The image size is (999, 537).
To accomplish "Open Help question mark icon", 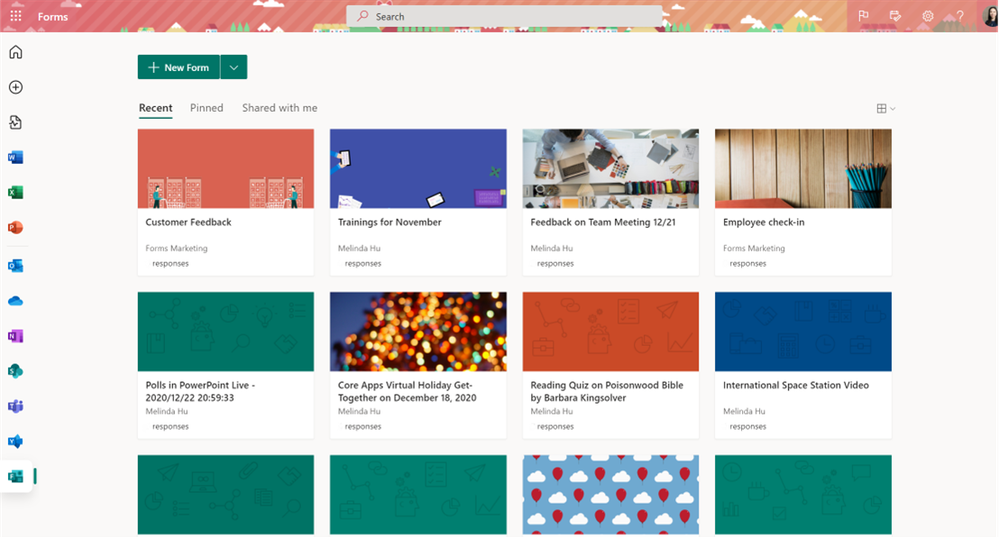I will tap(960, 16).
